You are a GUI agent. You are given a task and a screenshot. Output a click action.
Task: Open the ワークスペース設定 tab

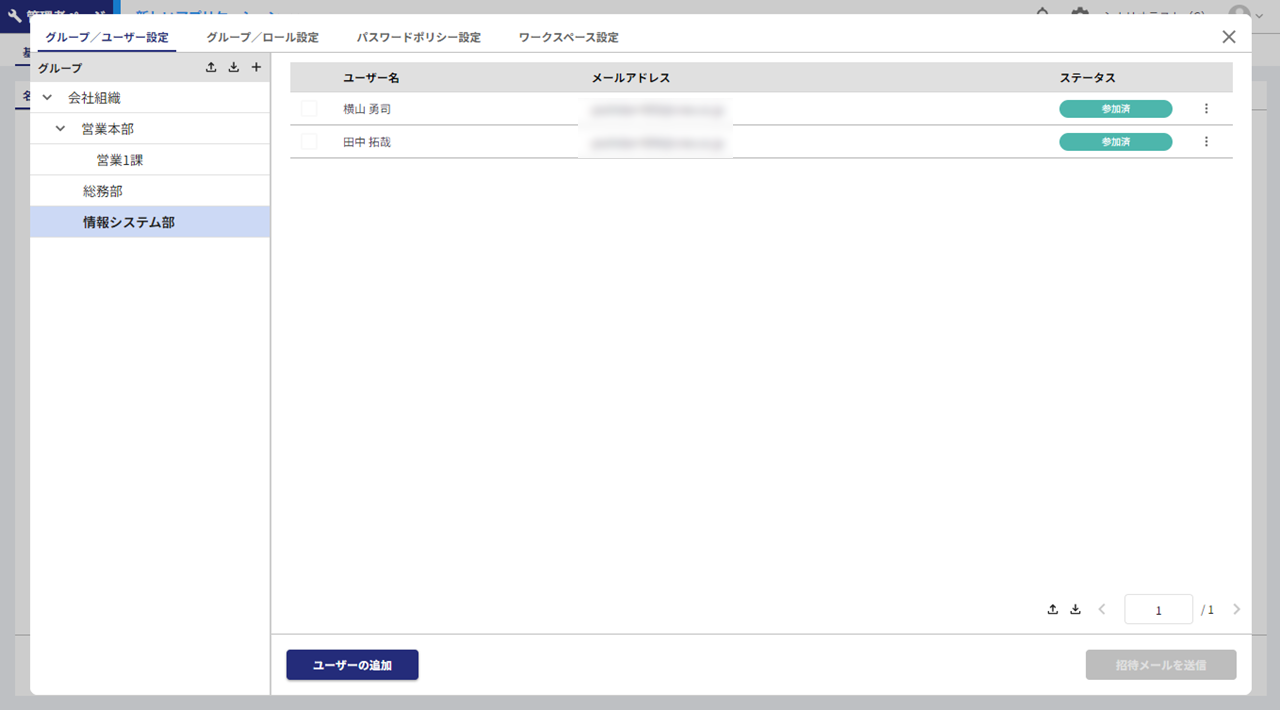click(x=568, y=38)
